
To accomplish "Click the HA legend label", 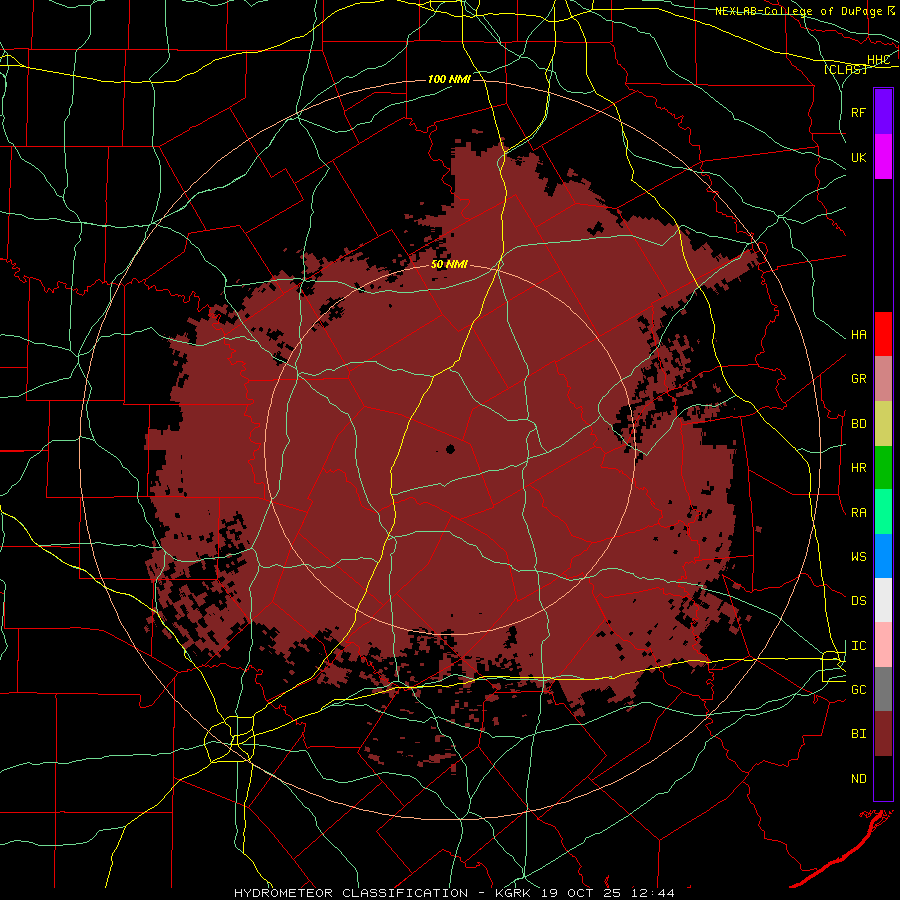I will pyautogui.click(x=859, y=335).
